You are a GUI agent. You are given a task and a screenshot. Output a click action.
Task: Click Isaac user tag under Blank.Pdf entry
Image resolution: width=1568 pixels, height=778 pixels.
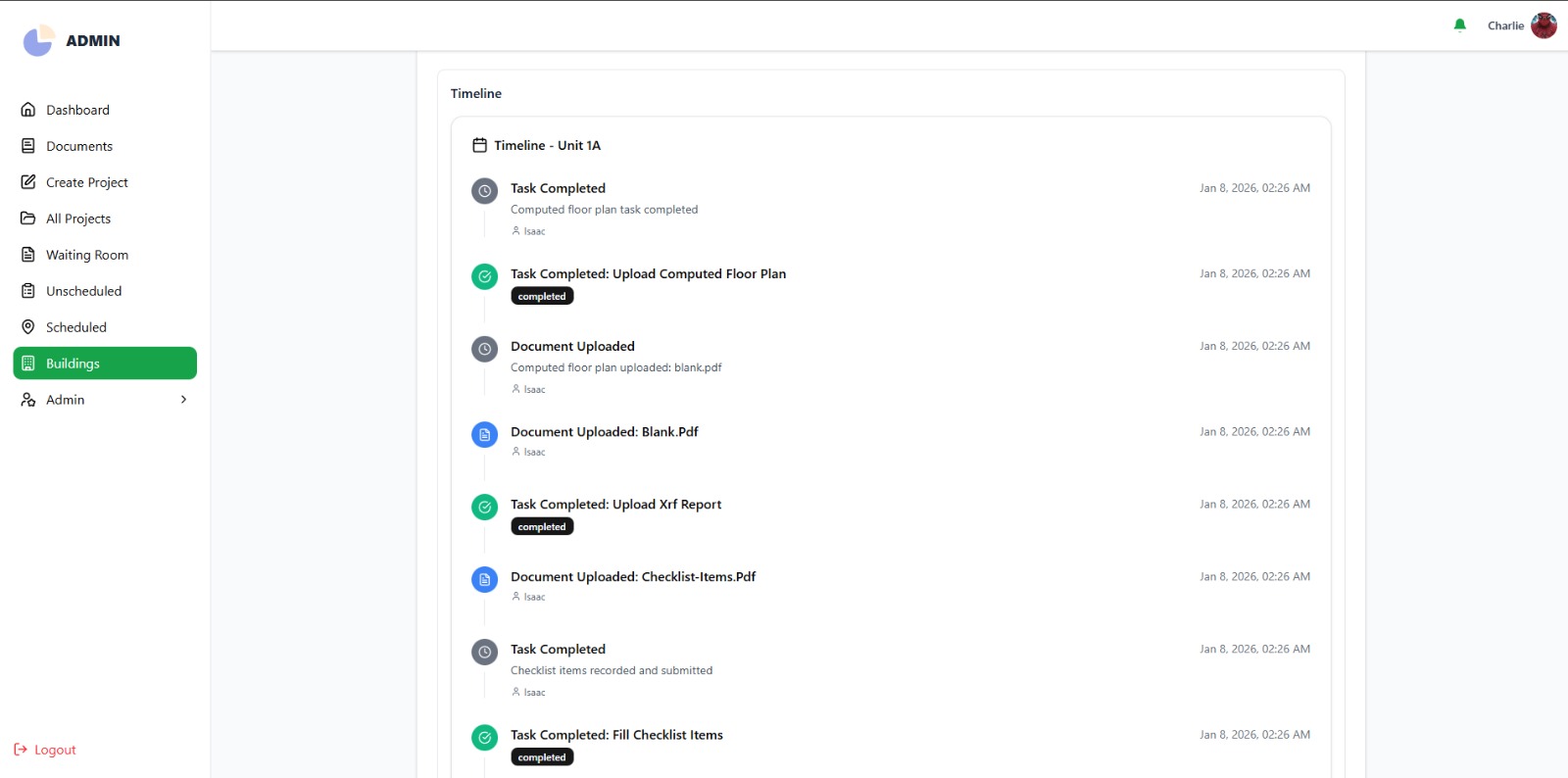click(x=528, y=452)
